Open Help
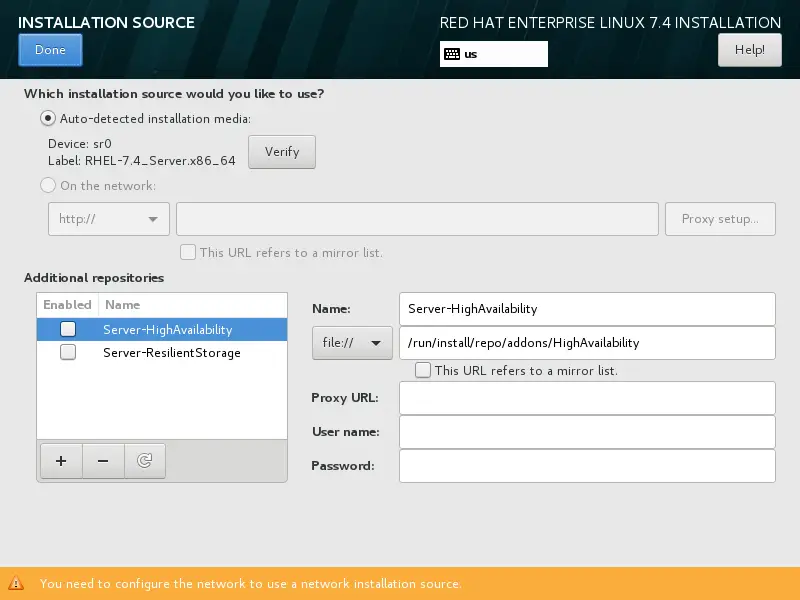Viewport: 800px width, 600px height. (x=749, y=50)
